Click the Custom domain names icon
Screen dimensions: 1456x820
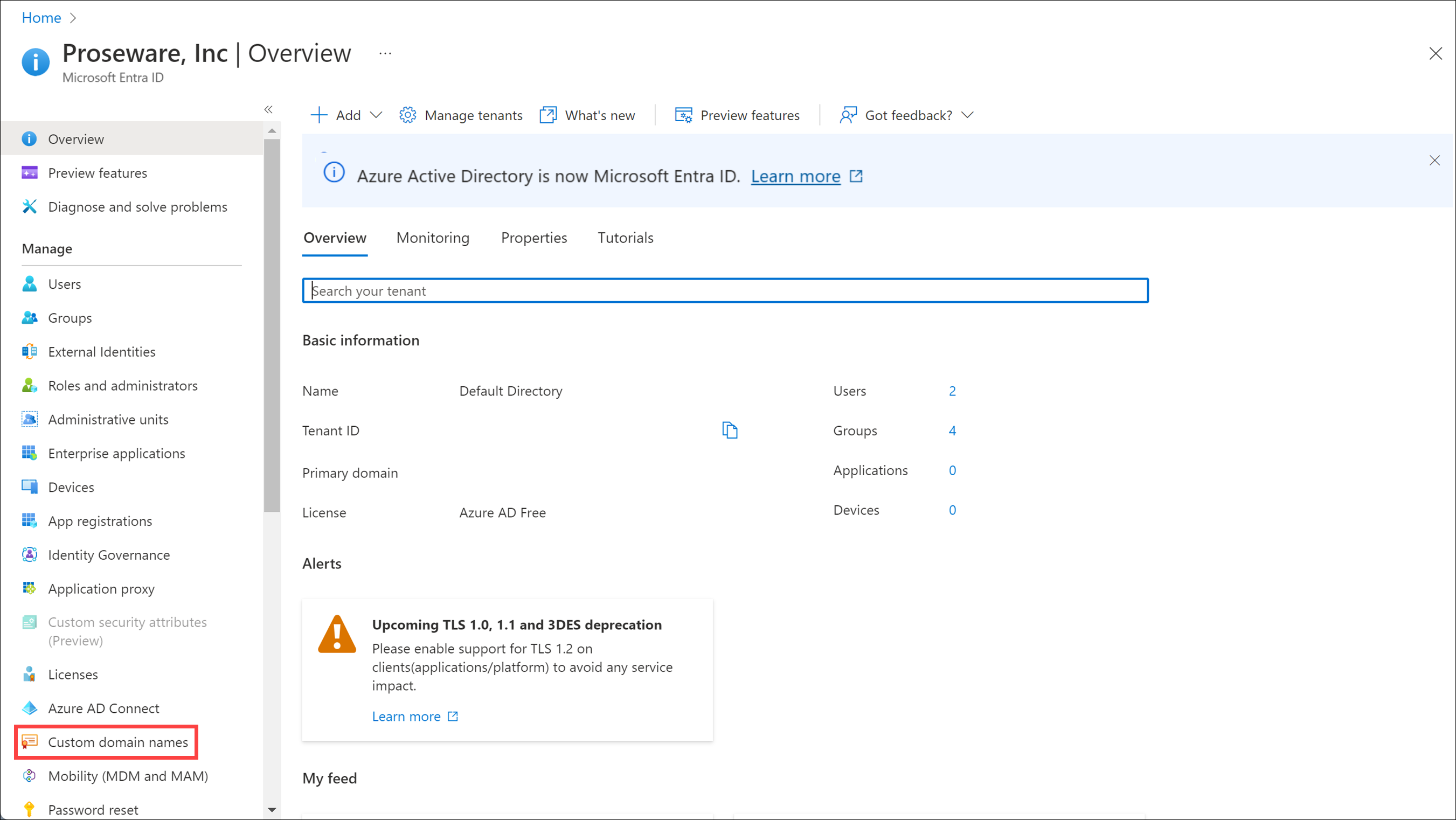point(30,742)
